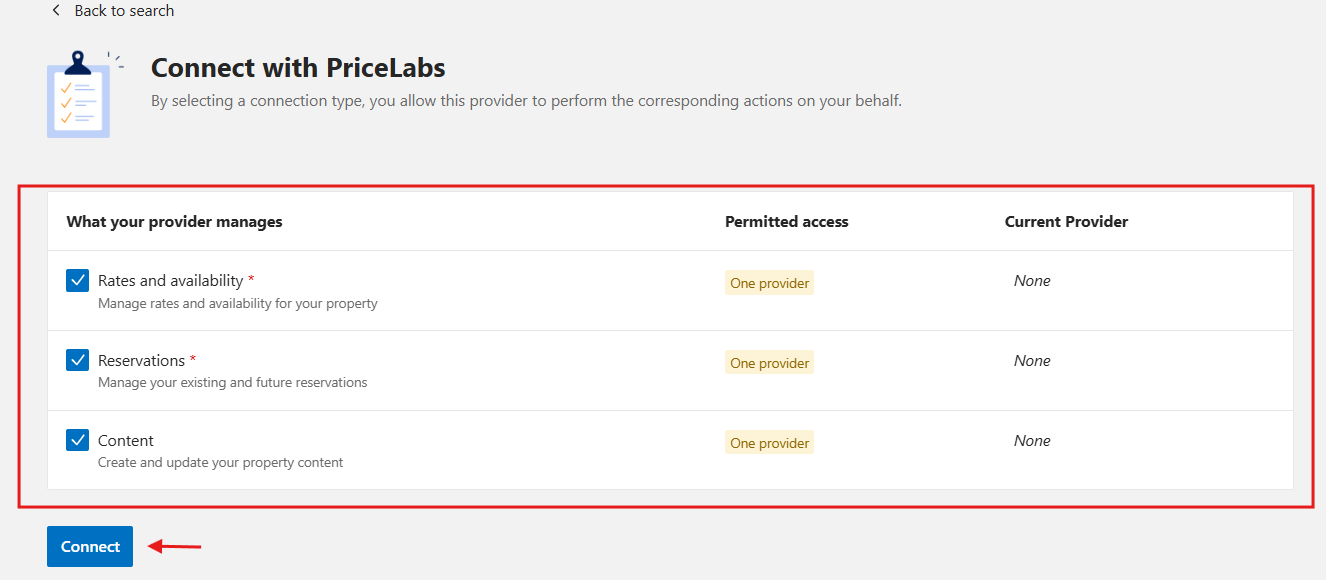Click One provider badge for Reservations row
1326x580 pixels.
[769, 363]
